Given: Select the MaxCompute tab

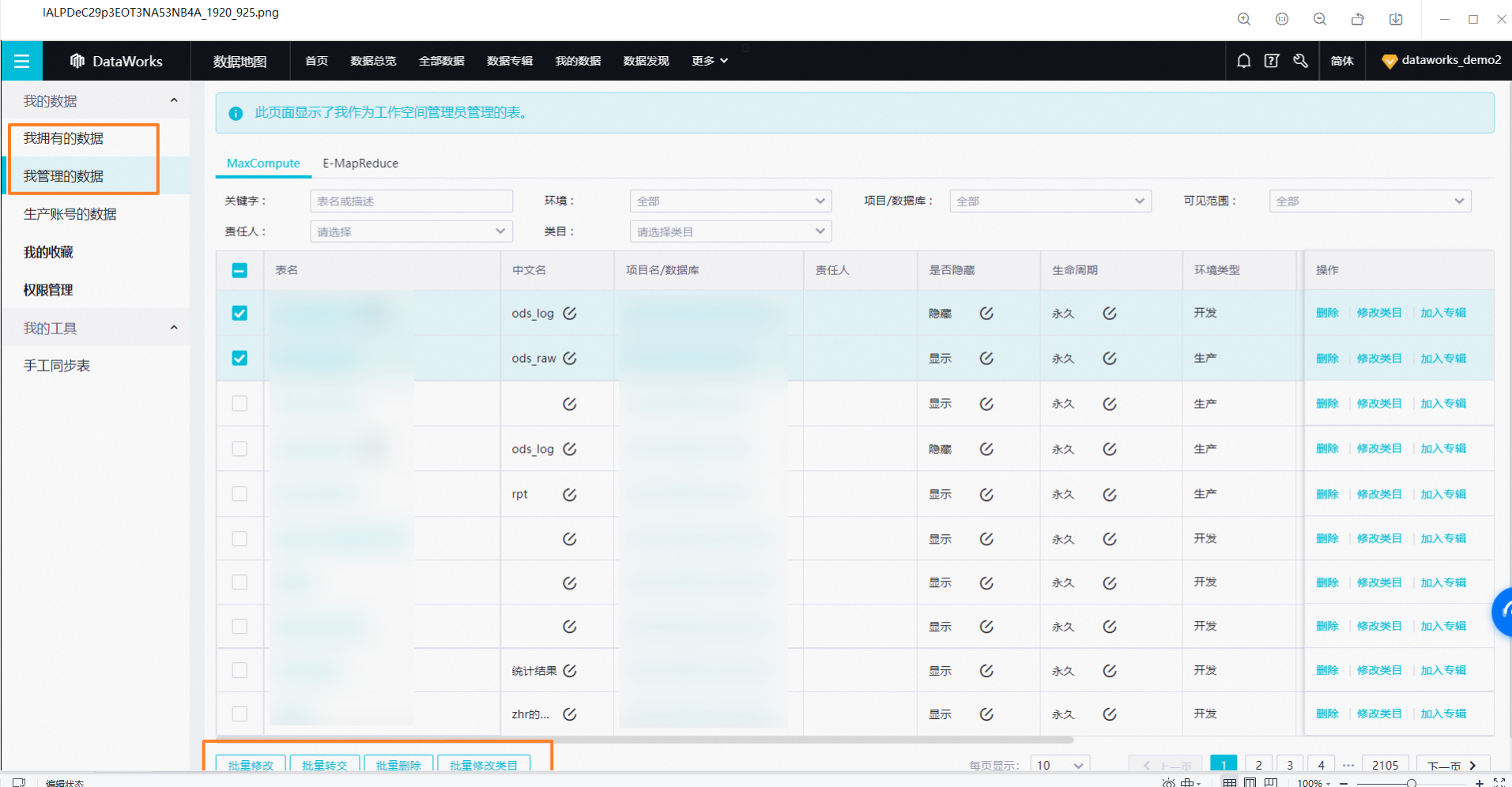Looking at the screenshot, I should click(x=263, y=163).
